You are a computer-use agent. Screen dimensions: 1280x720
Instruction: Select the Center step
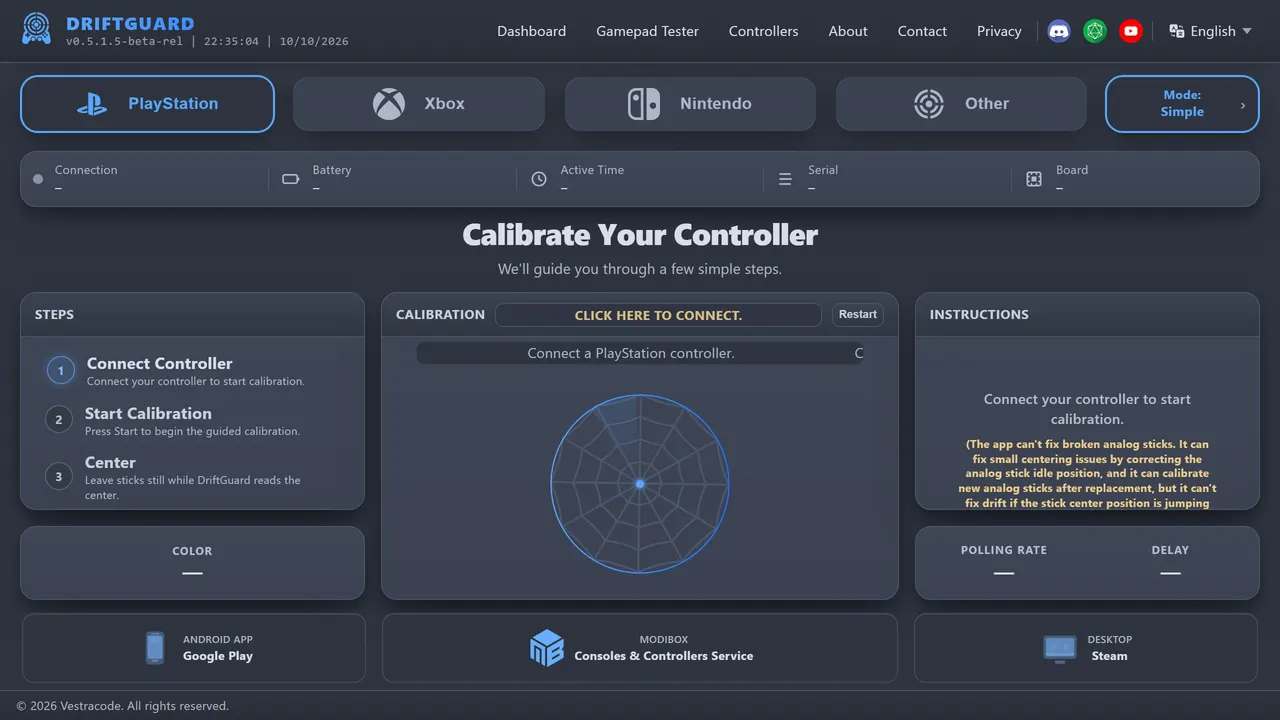(192, 478)
